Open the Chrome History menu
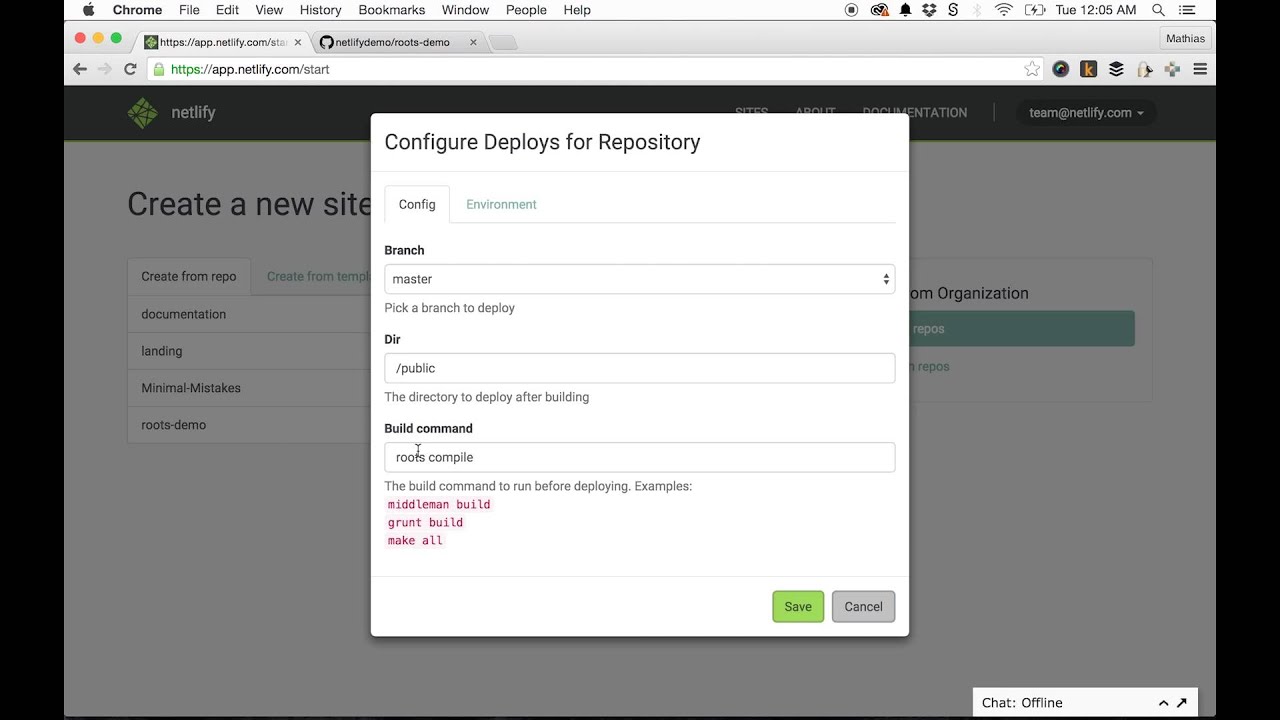 coord(320,10)
